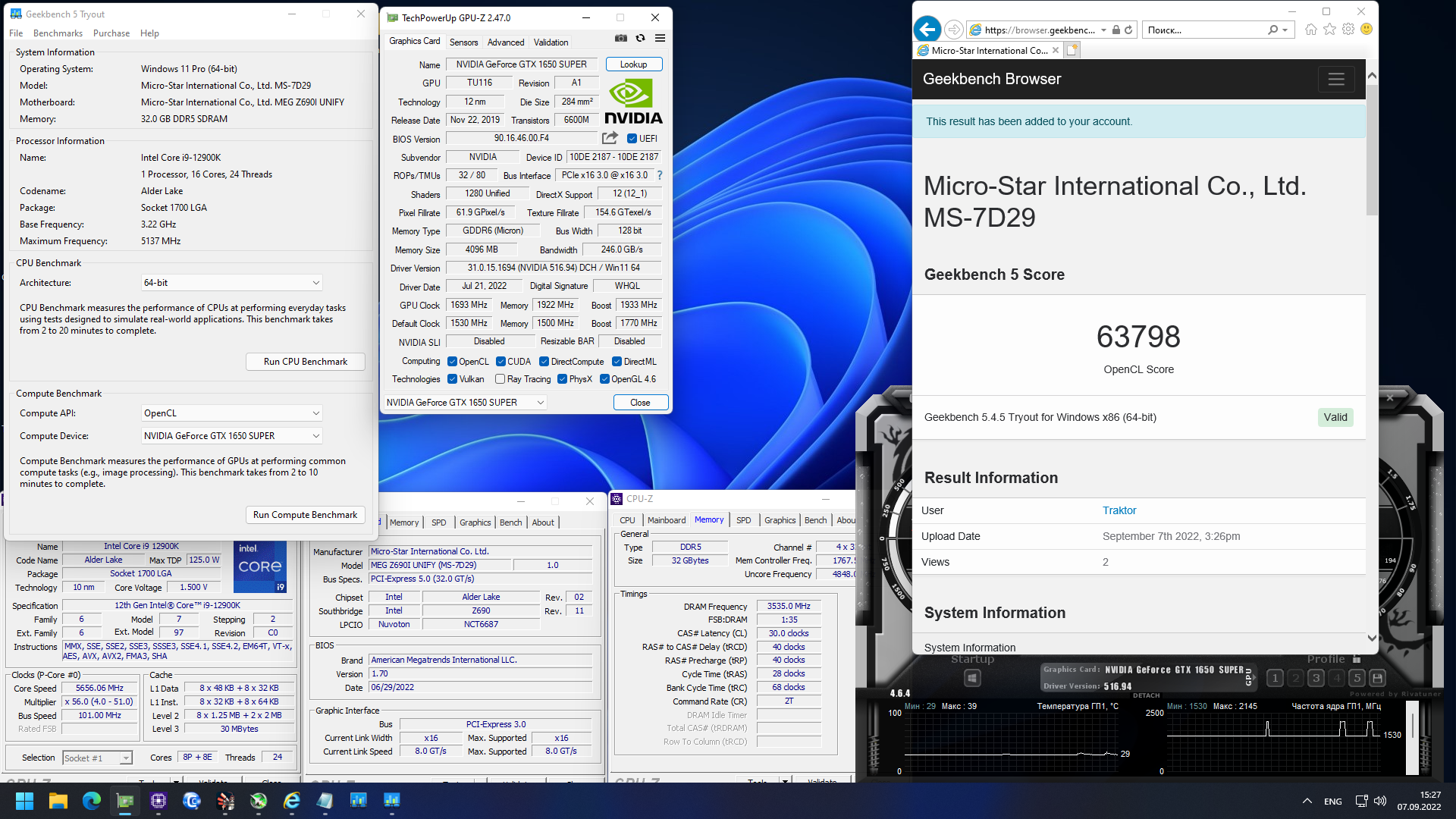Open the CPU-Z Socket #1 selection dropdown

(x=97, y=758)
